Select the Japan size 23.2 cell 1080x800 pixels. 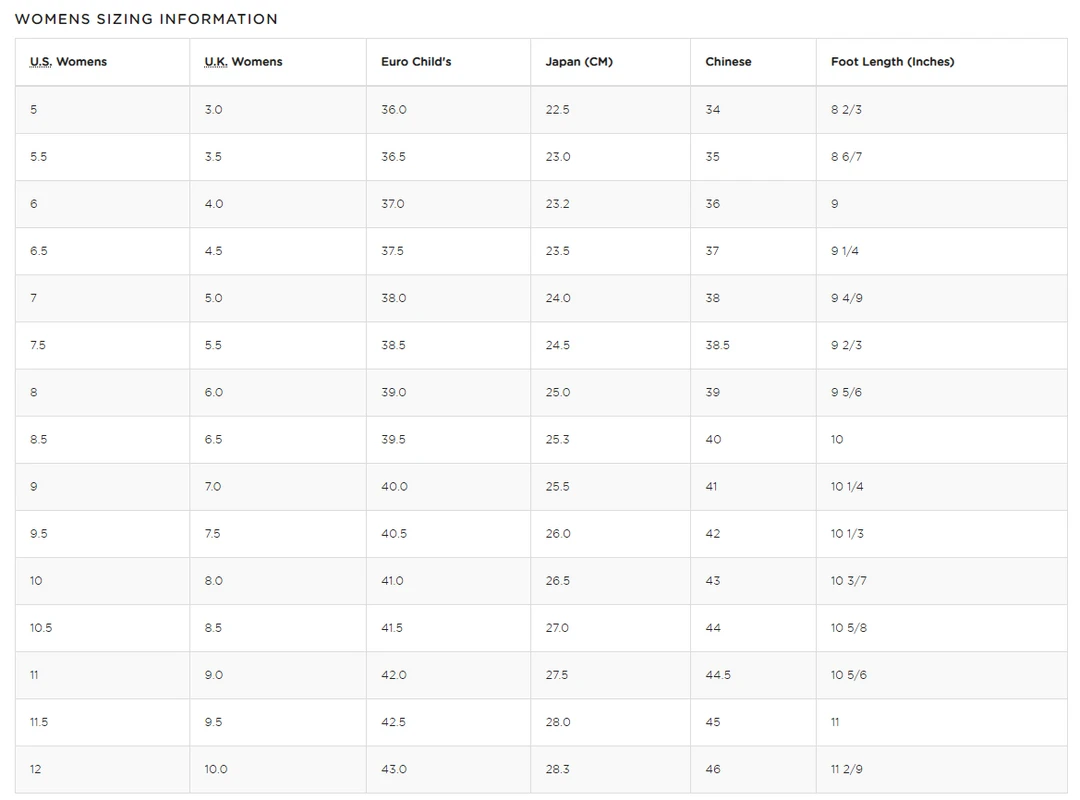(x=558, y=204)
